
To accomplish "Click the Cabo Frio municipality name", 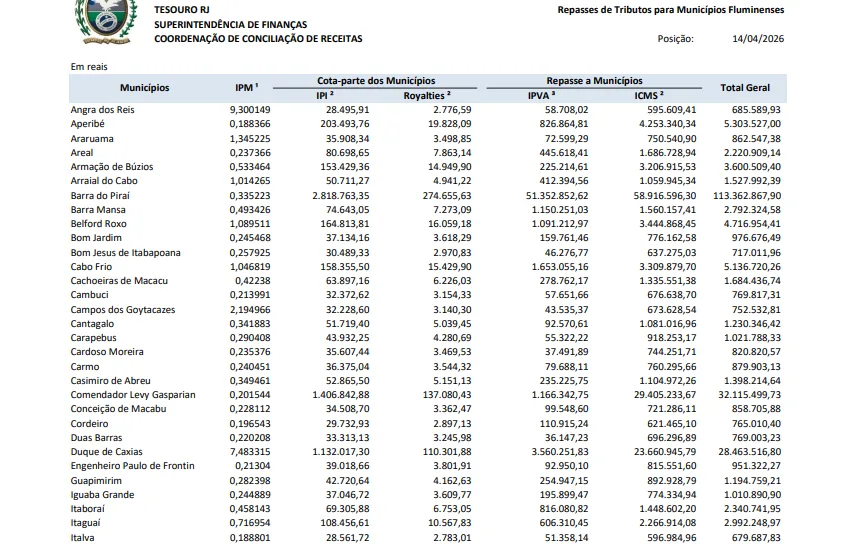I will (x=92, y=268).
